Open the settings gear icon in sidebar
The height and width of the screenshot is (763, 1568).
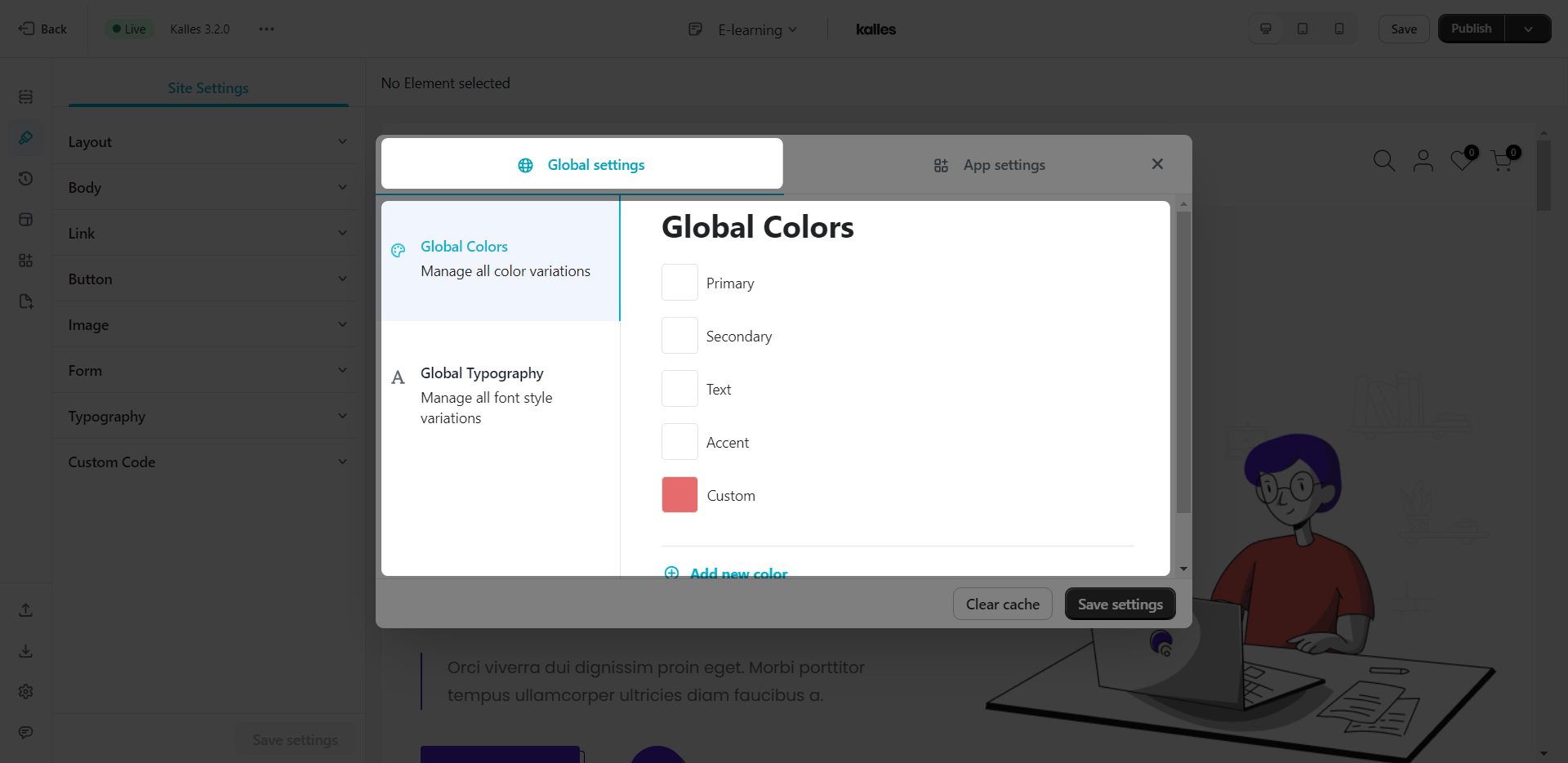point(26,691)
